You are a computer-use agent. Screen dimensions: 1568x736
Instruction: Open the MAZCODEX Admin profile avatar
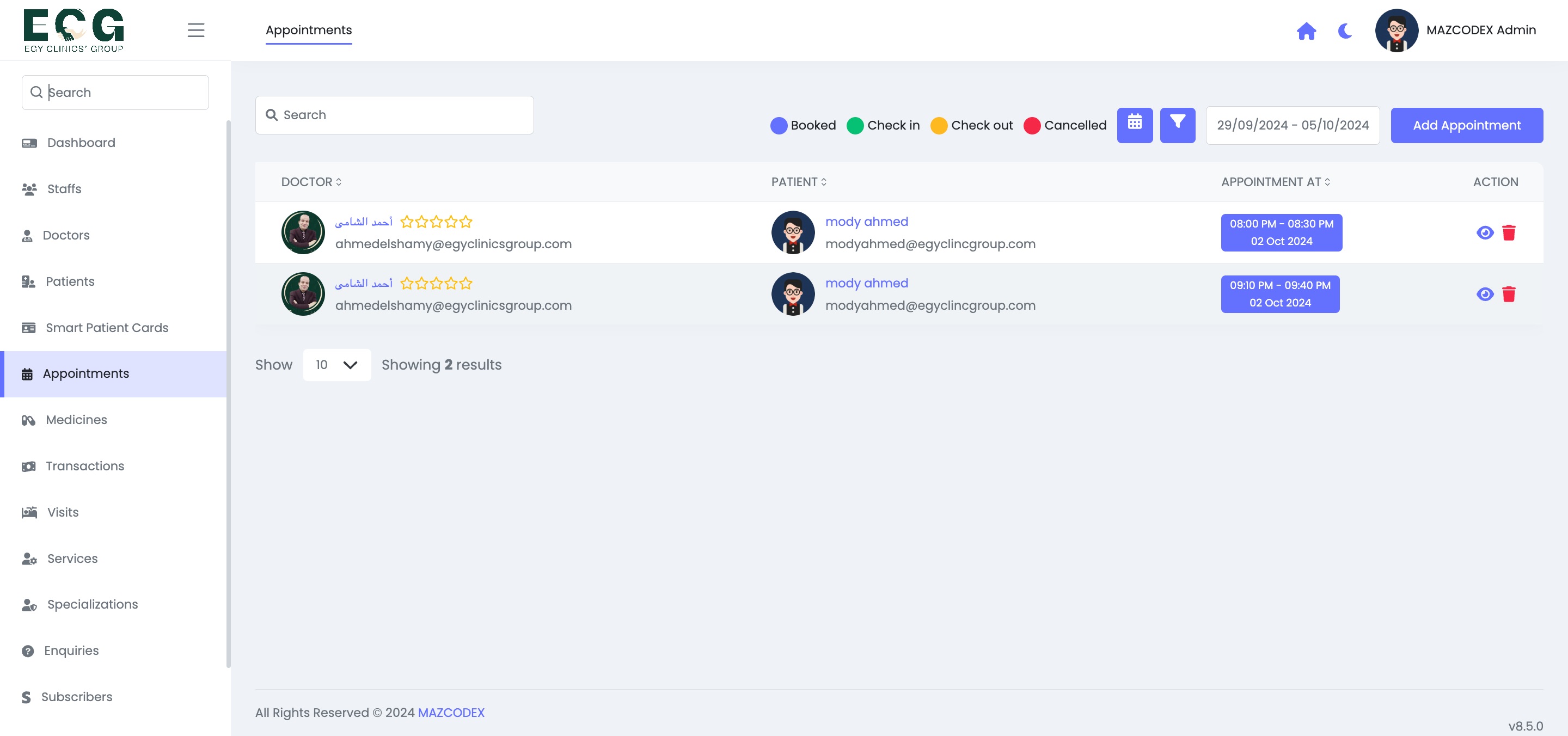pos(1396,30)
